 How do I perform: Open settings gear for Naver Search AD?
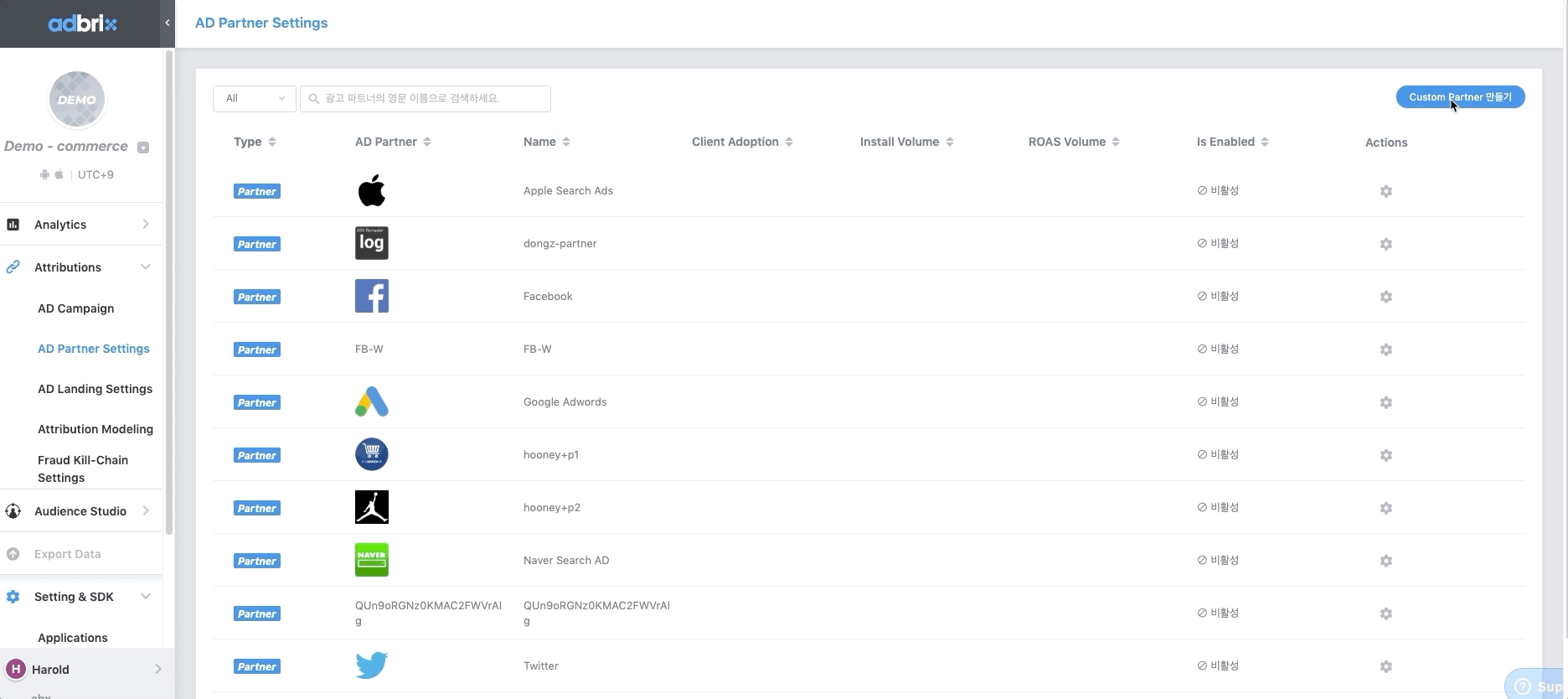[x=1386, y=561]
